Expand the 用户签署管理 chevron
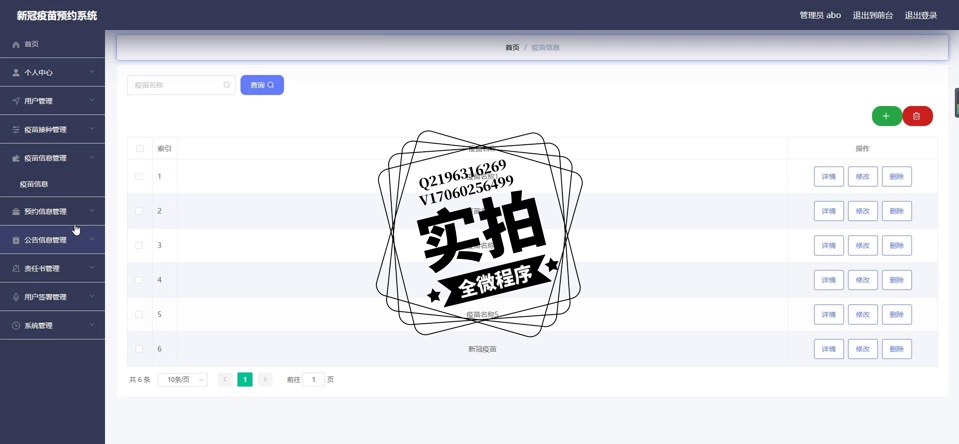Image resolution: width=959 pixels, height=444 pixels. coord(92,297)
